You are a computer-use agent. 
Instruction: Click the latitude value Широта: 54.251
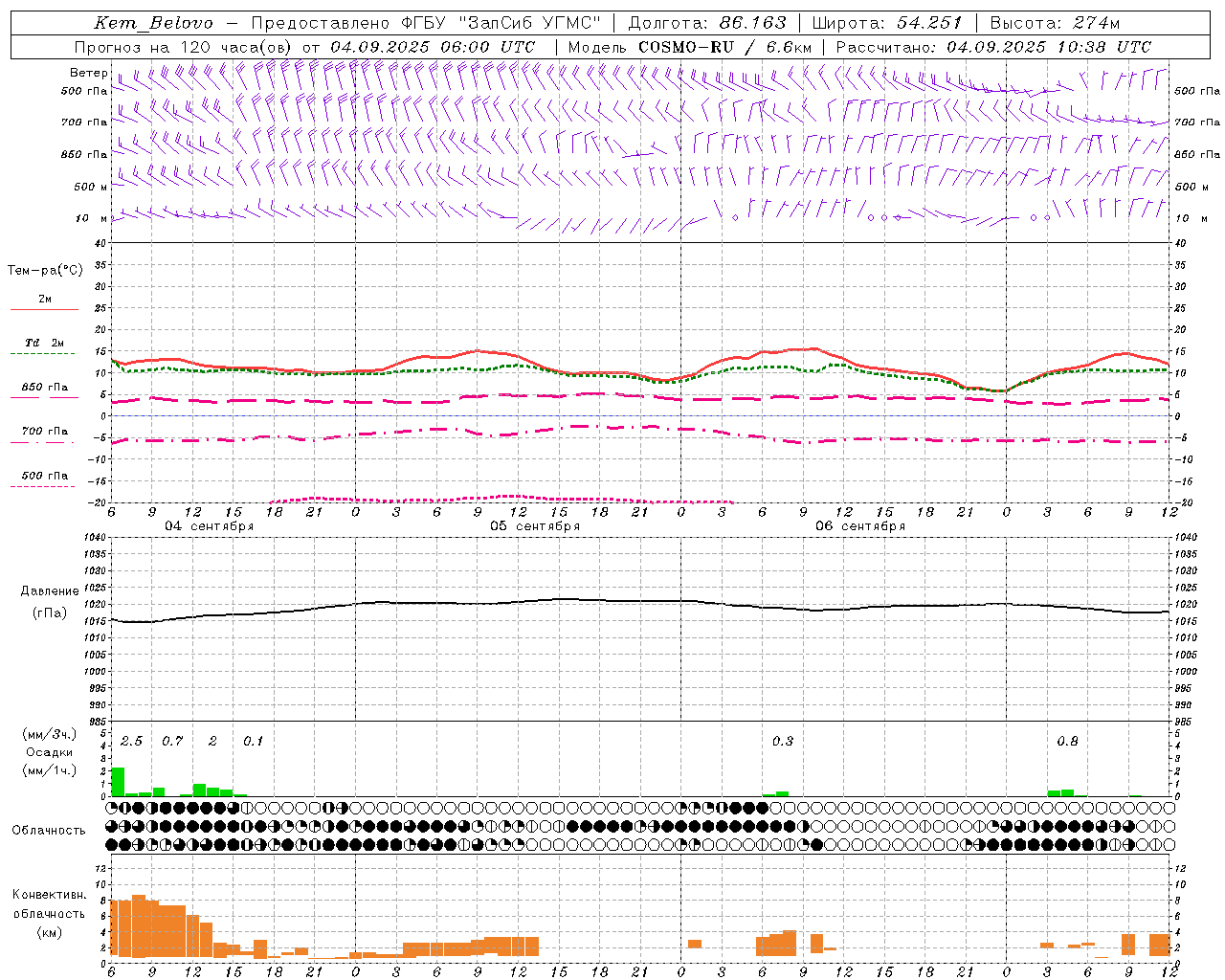[x=887, y=24]
